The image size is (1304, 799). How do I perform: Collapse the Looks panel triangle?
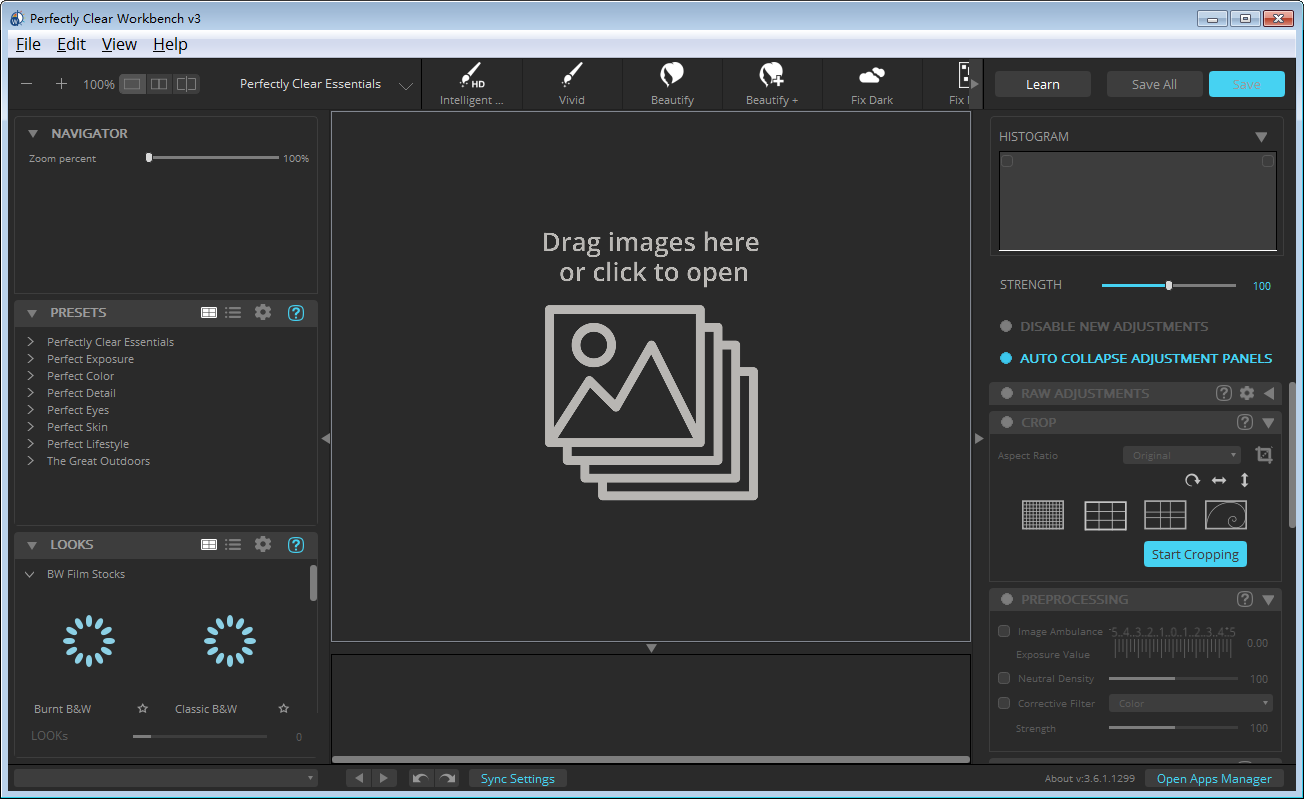[33, 544]
